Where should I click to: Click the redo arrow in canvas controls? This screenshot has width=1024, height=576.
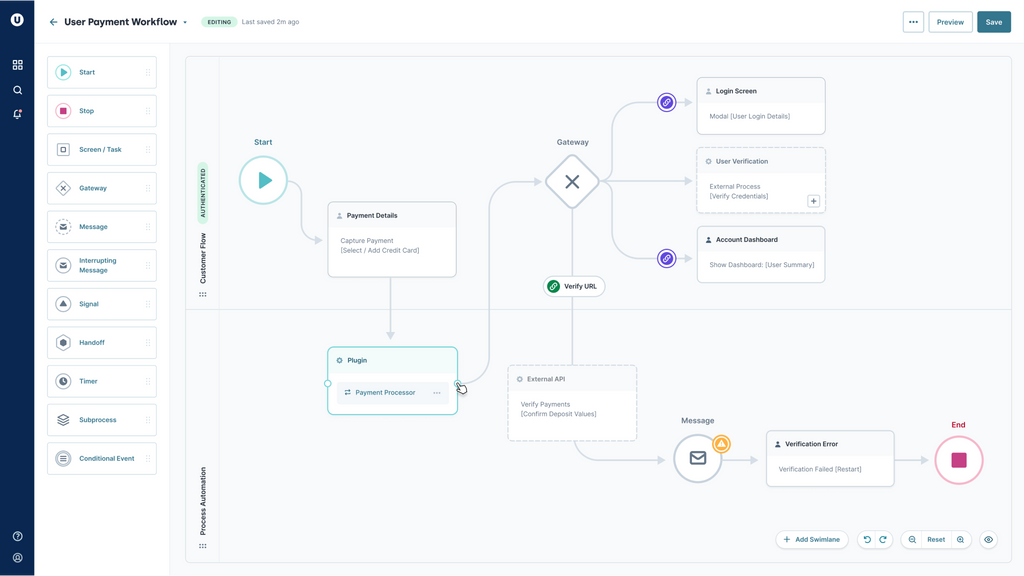(883, 540)
